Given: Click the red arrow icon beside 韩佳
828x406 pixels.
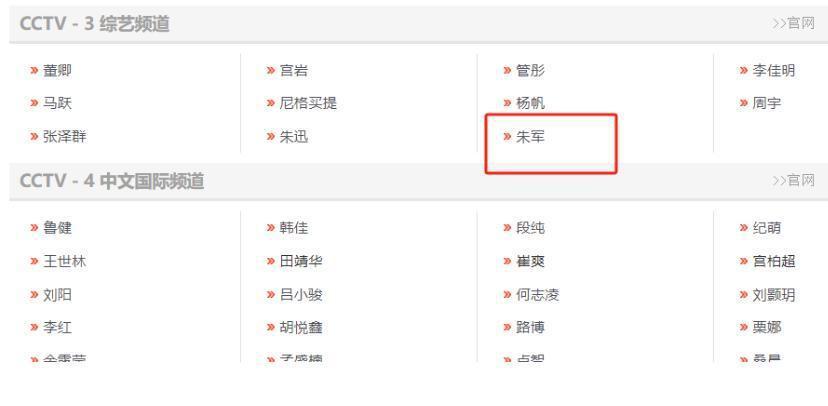Looking at the screenshot, I should [x=271, y=228].
